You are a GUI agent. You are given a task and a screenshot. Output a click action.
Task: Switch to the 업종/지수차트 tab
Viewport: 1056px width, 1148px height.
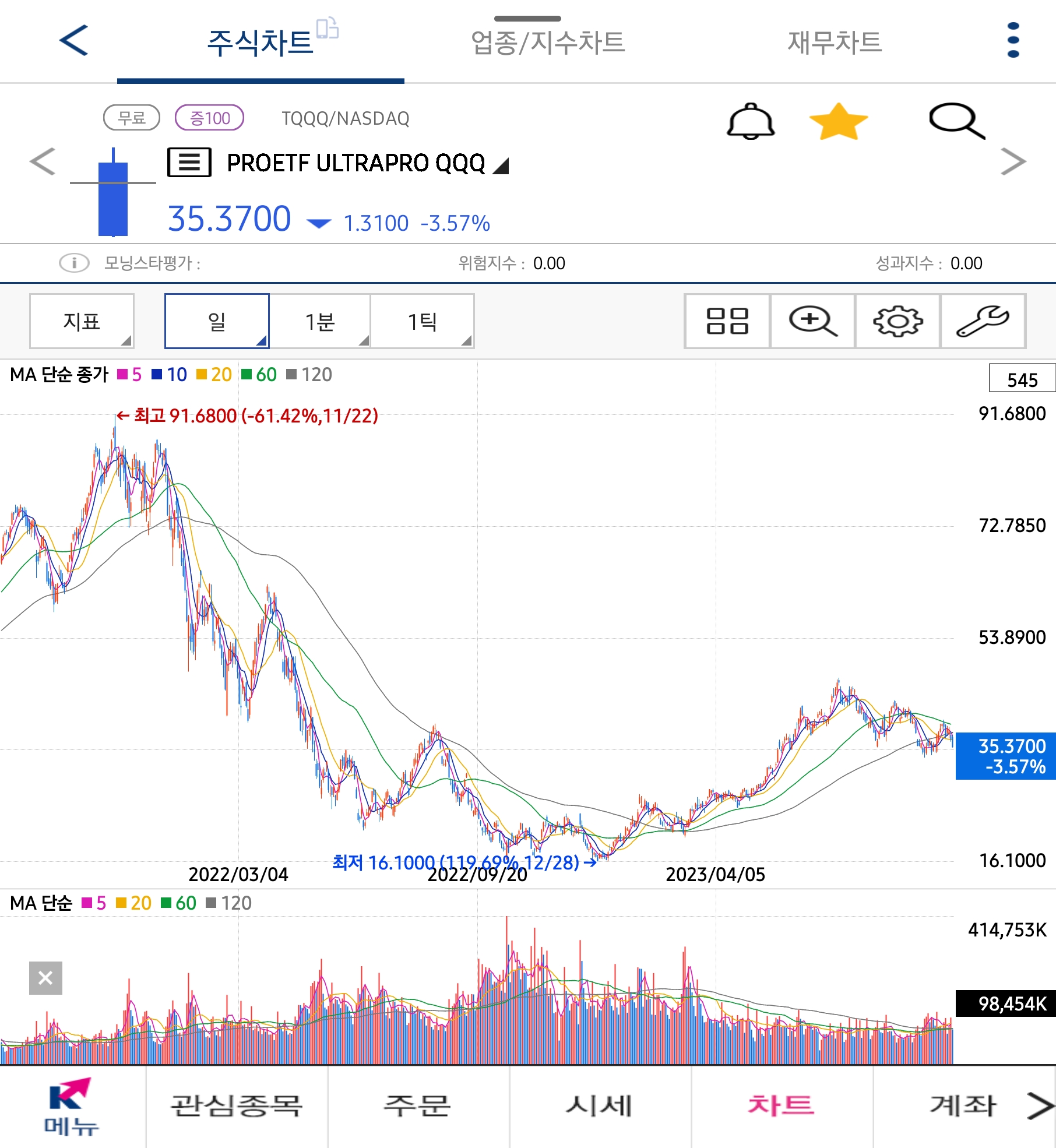[x=548, y=43]
